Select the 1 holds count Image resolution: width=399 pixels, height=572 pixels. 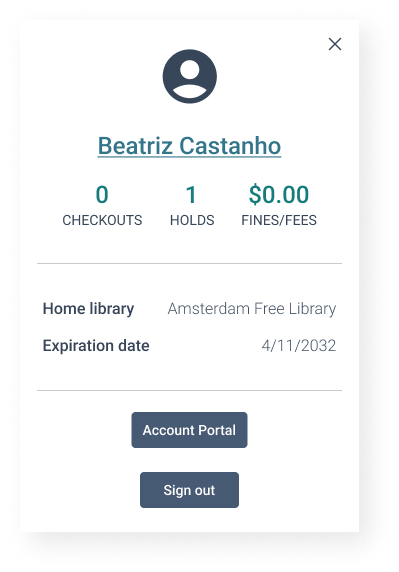coord(192,194)
